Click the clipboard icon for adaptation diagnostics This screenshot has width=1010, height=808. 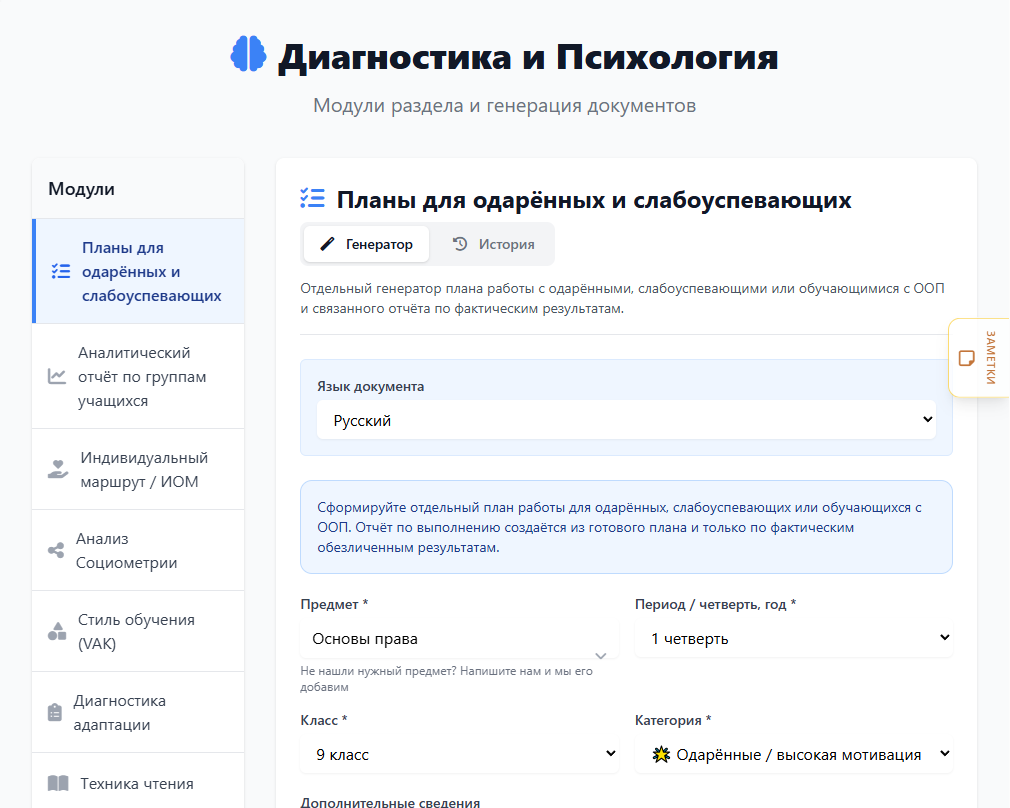[x=55, y=712]
